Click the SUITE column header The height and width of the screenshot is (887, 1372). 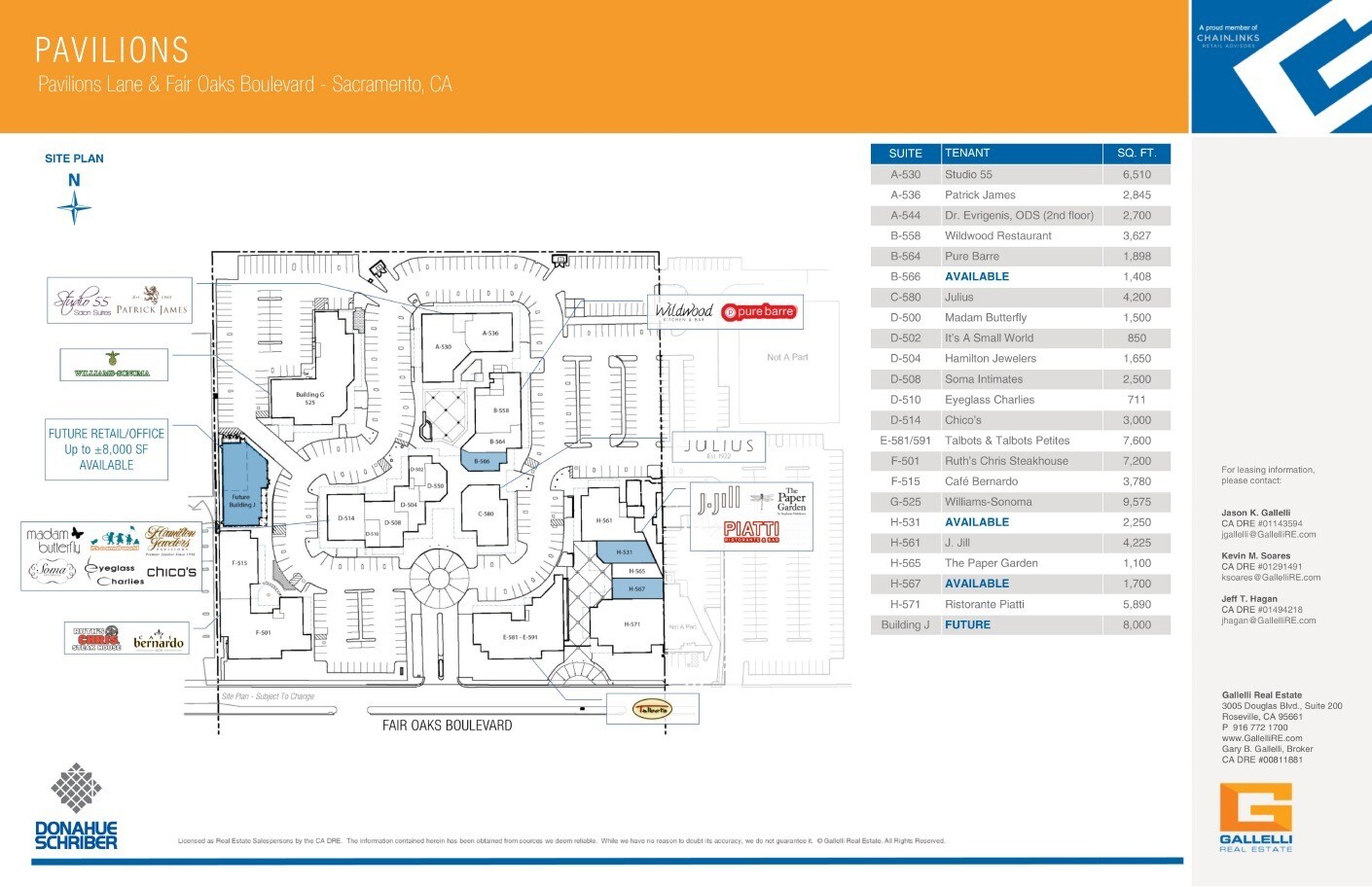point(905,153)
